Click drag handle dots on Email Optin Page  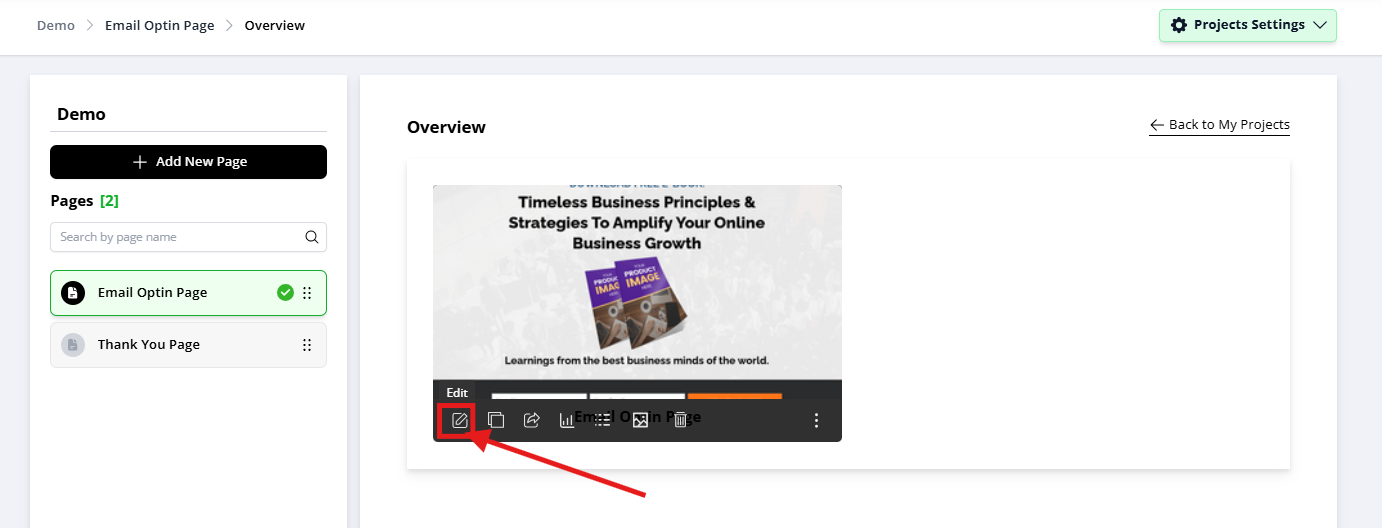[307, 293]
